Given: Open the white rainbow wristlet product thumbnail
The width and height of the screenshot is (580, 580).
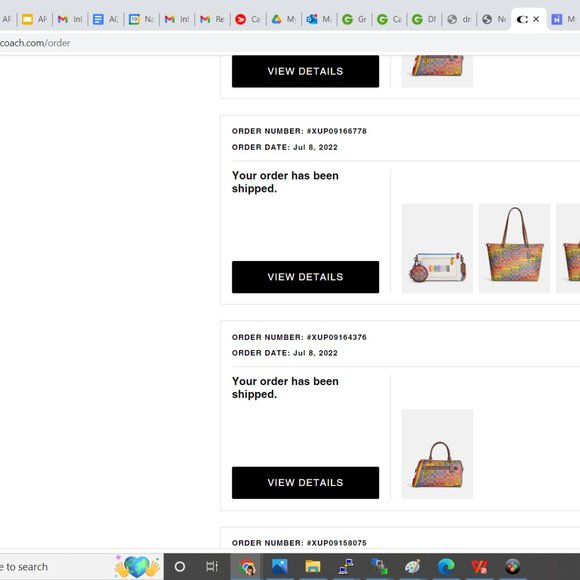Looking at the screenshot, I should [437, 248].
